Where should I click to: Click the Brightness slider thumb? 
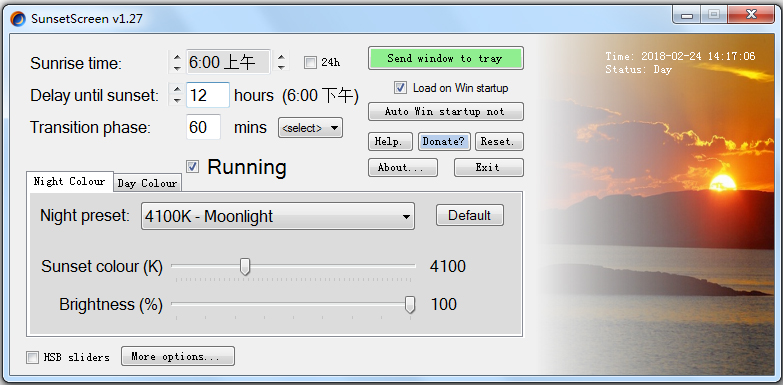pos(410,304)
